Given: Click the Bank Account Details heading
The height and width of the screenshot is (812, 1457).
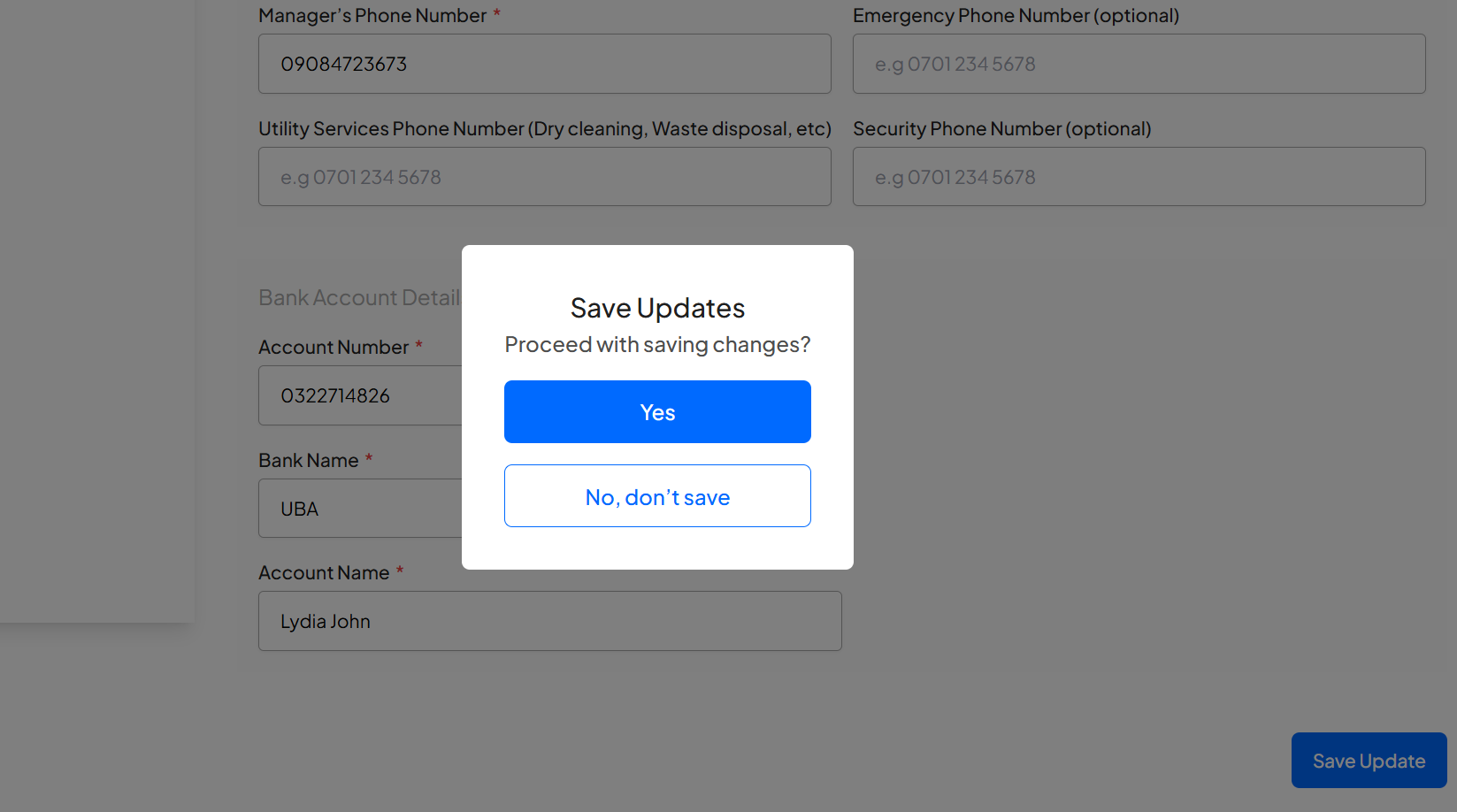Looking at the screenshot, I should point(359,298).
